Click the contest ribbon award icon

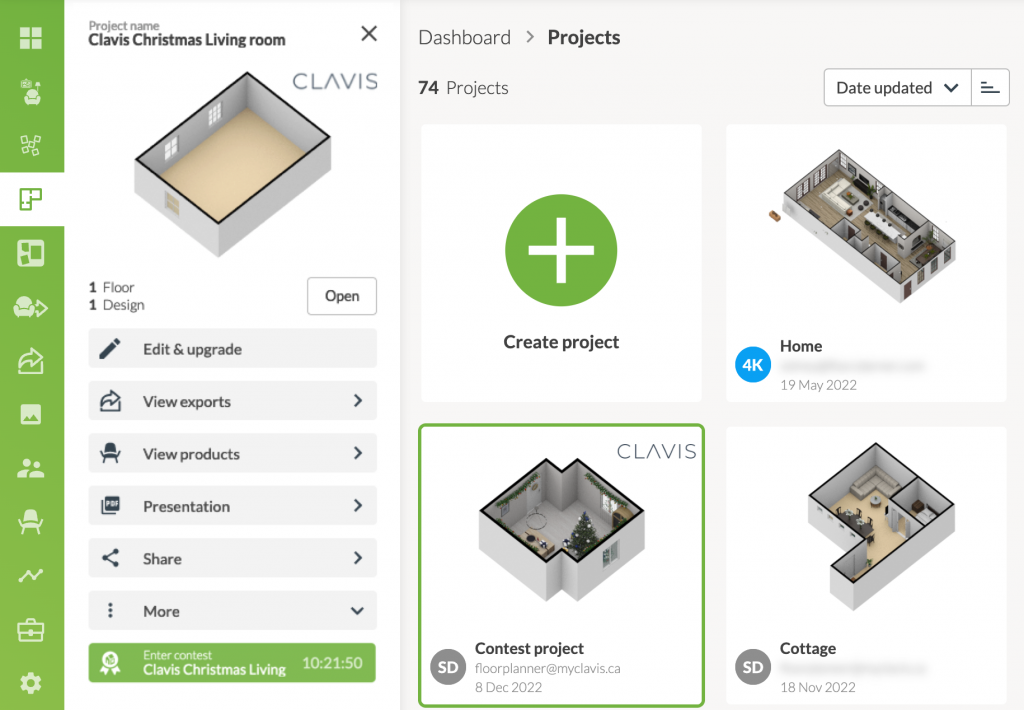click(x=110, y=664)
